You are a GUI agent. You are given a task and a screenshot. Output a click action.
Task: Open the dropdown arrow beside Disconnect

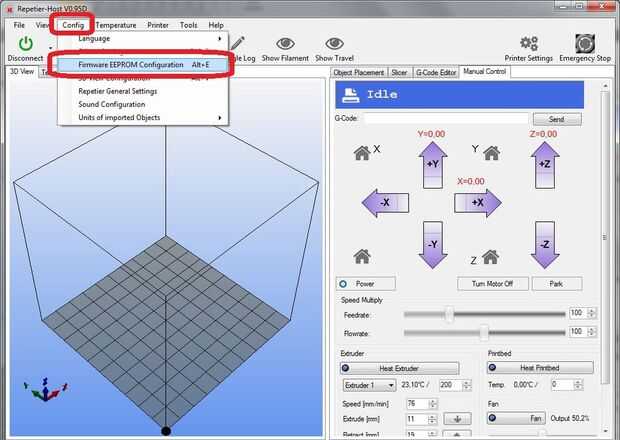pyautogui.click(x=51, y=48)
